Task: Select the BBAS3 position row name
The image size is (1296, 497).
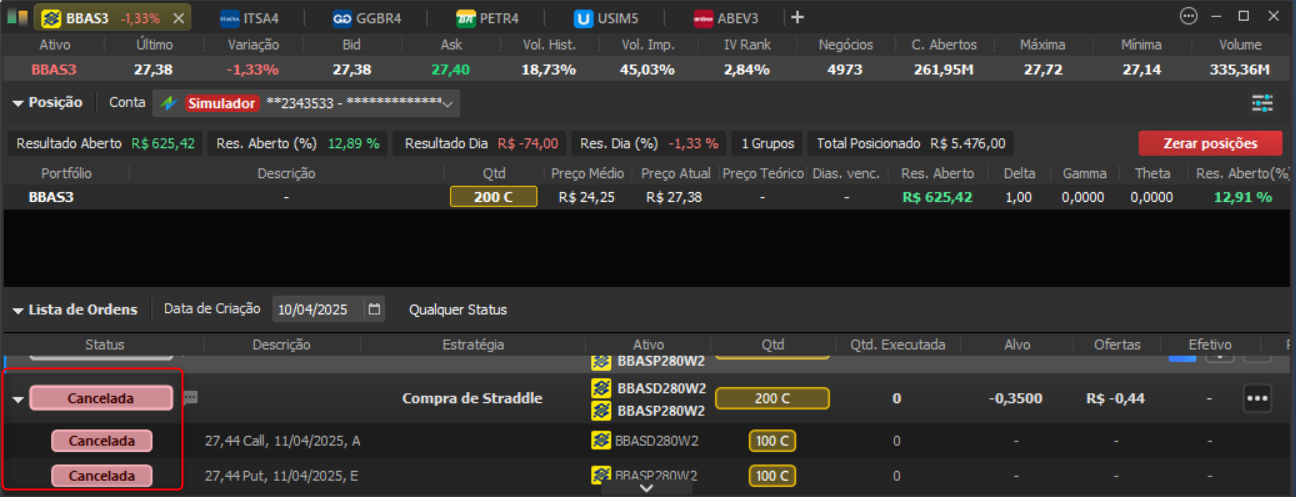Action: pyautogui.click(x=51, y=197)
